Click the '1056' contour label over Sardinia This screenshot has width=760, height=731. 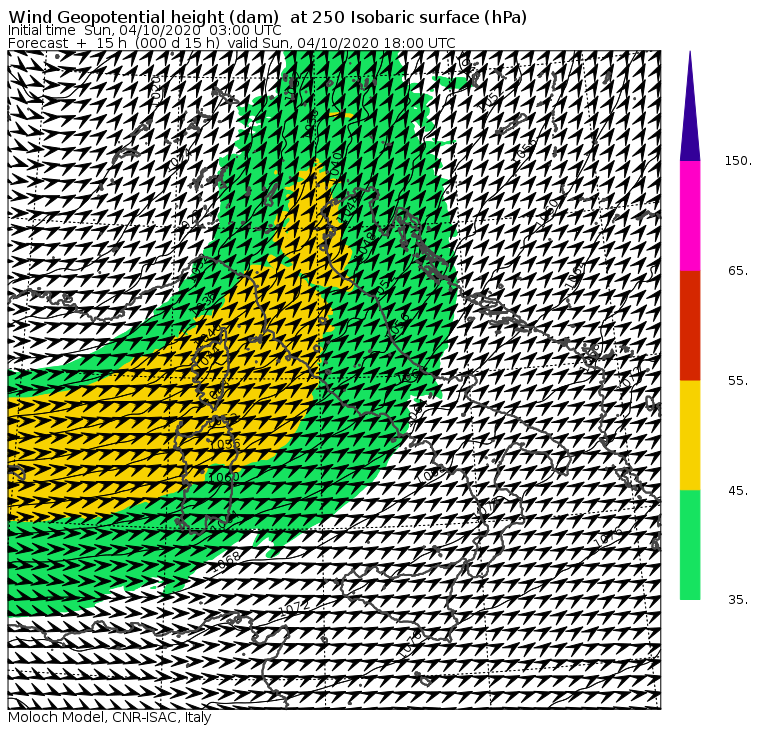coord(225,444)
